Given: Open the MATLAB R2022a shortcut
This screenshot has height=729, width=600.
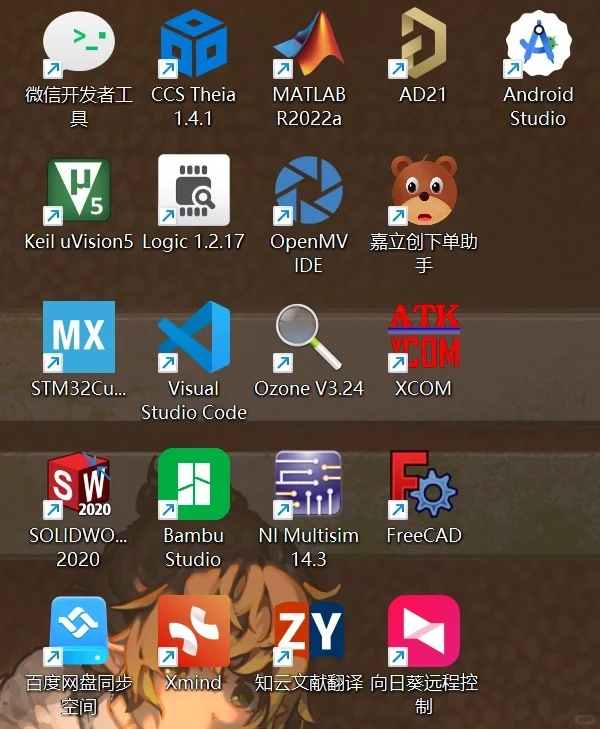Looking at the screenshot, I should click(x=309, y=44).
